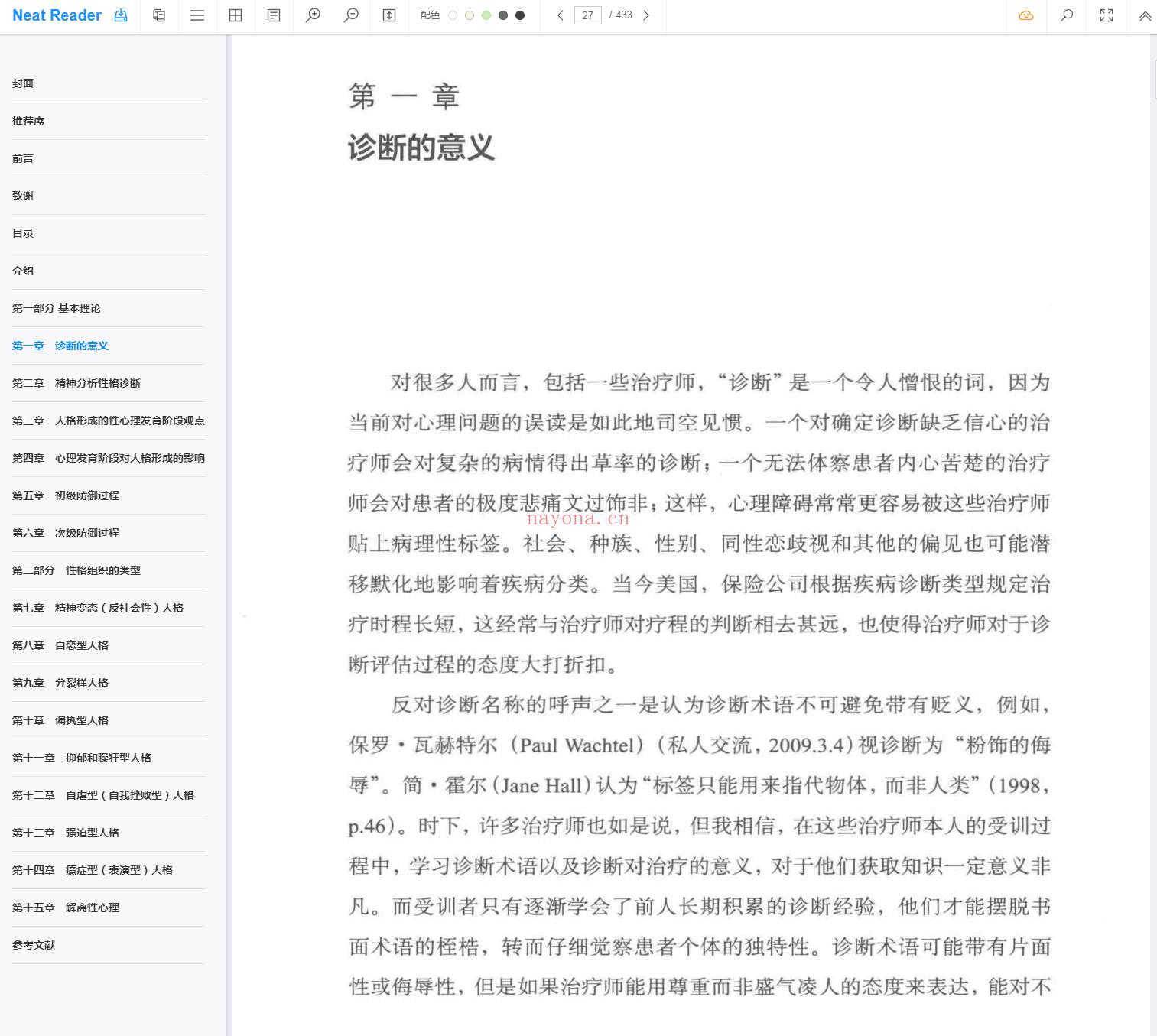This screenshot has width=1157, height=1036.
Task: Open 封面 in the contents list
Action: tap(23, 83)
